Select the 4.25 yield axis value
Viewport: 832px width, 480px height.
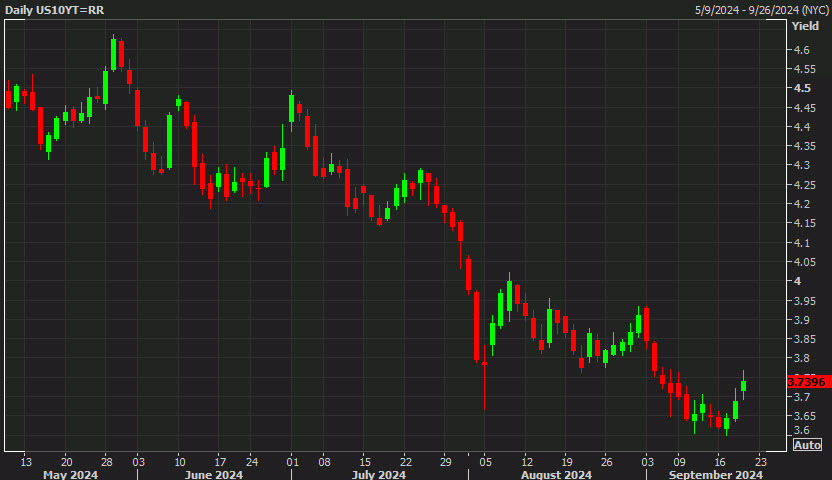coord(804,185)
